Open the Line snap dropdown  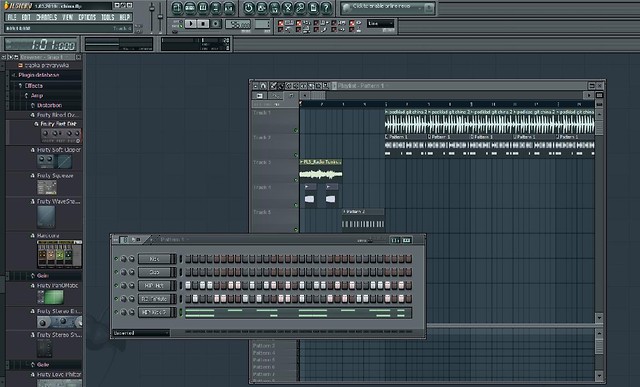click(x=380, y=23)
